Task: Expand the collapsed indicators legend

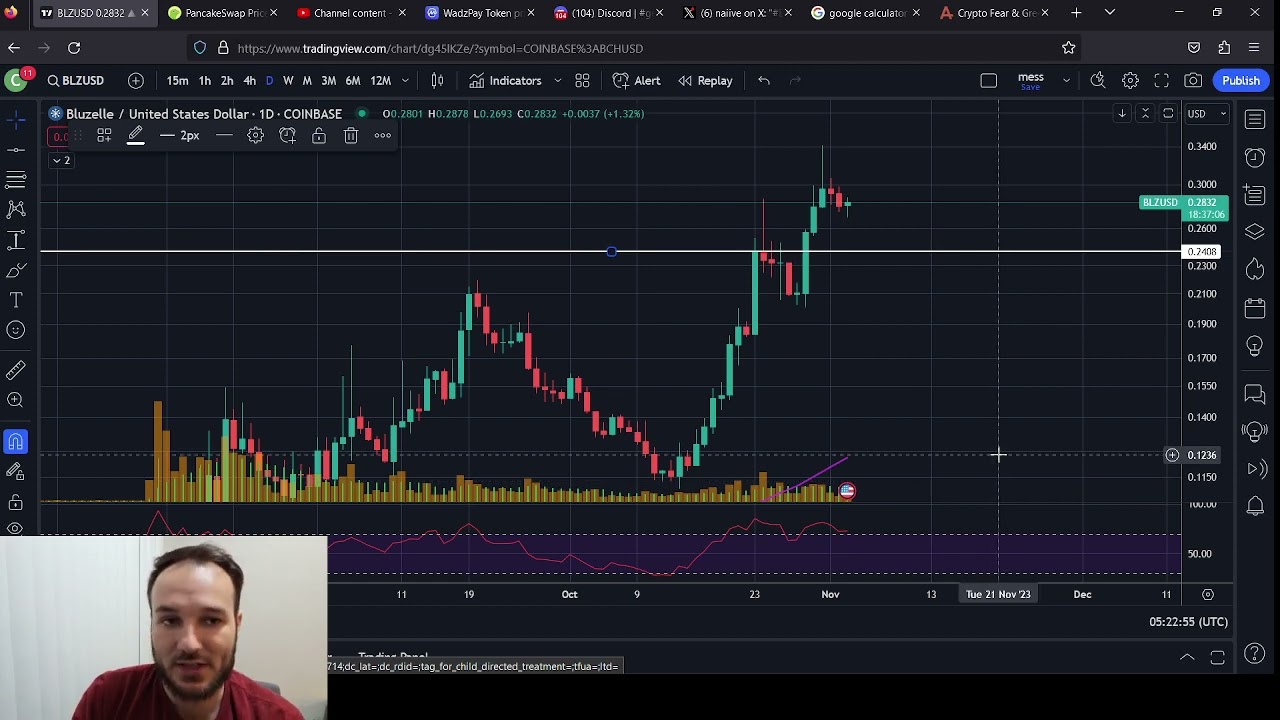Action: 61,160
